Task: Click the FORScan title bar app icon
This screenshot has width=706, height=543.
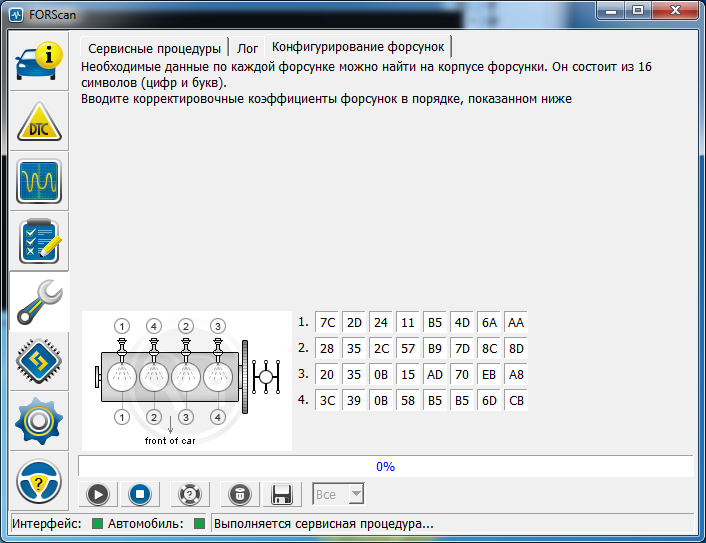Action: pos(16,15)
